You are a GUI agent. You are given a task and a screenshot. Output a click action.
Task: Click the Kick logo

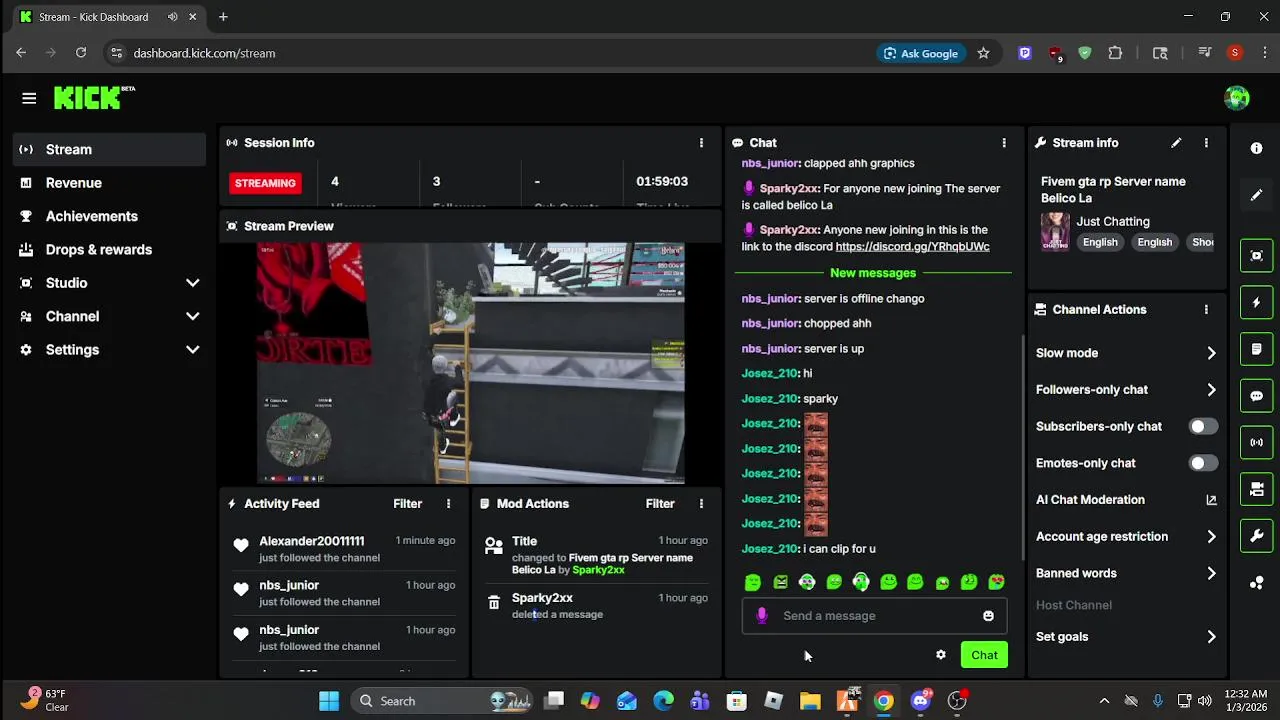point(93,97)
